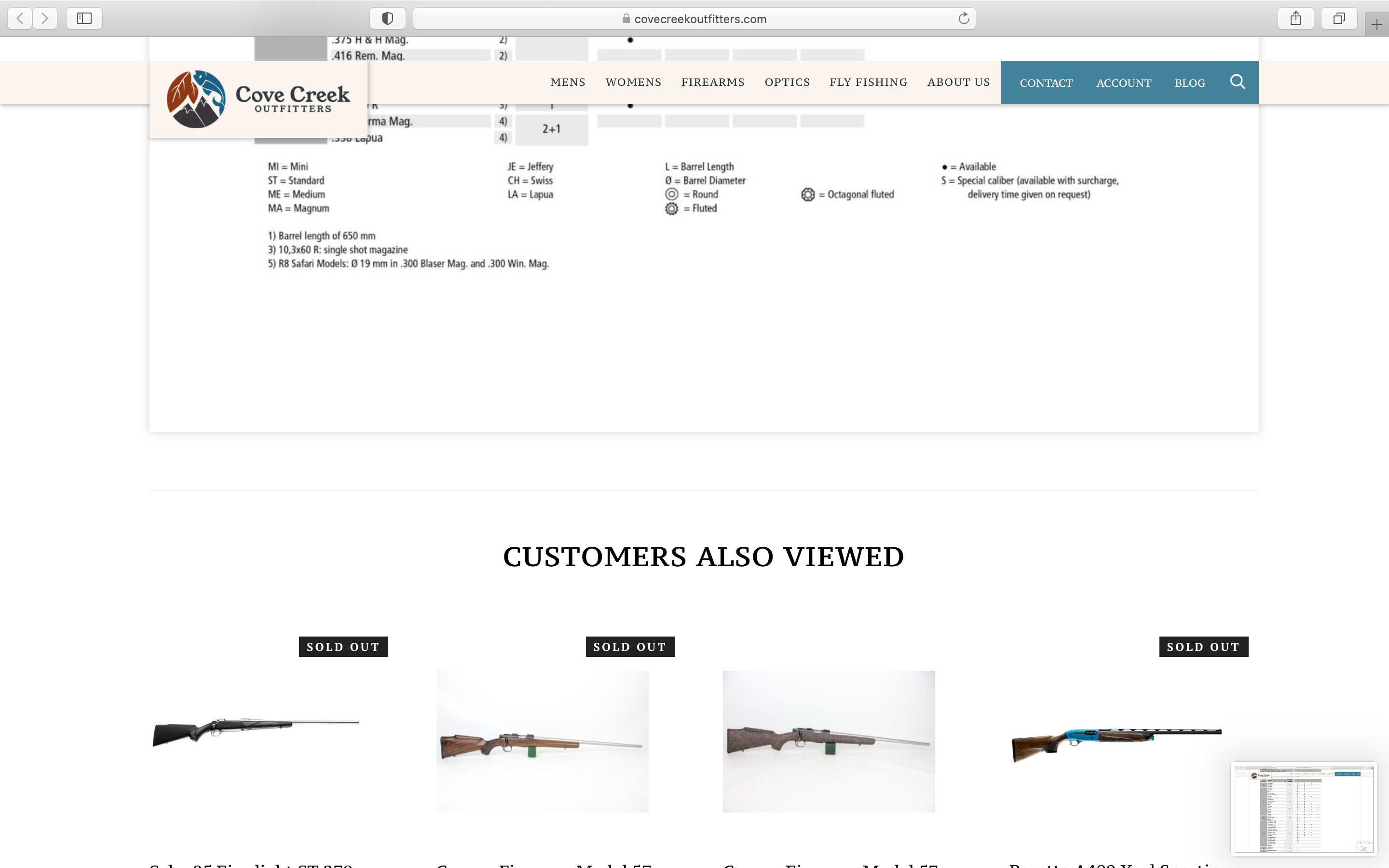Click the '= Octagonal fluted' legend entry
The width and height of the screenshot is (1389, 868).
coord(848,194)
